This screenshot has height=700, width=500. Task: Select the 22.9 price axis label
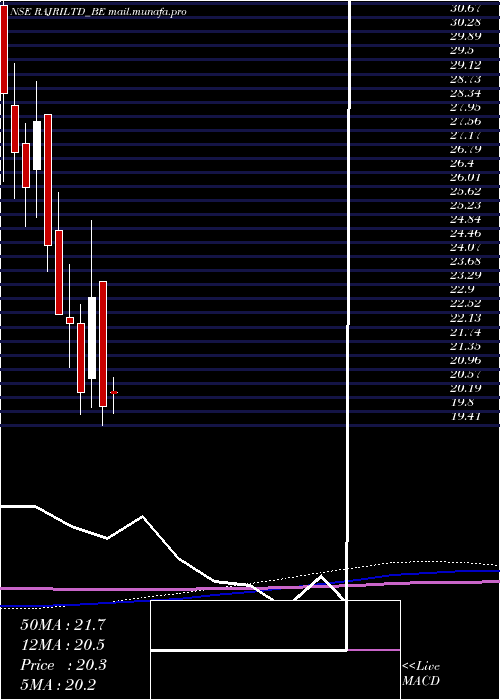point(462,290)
